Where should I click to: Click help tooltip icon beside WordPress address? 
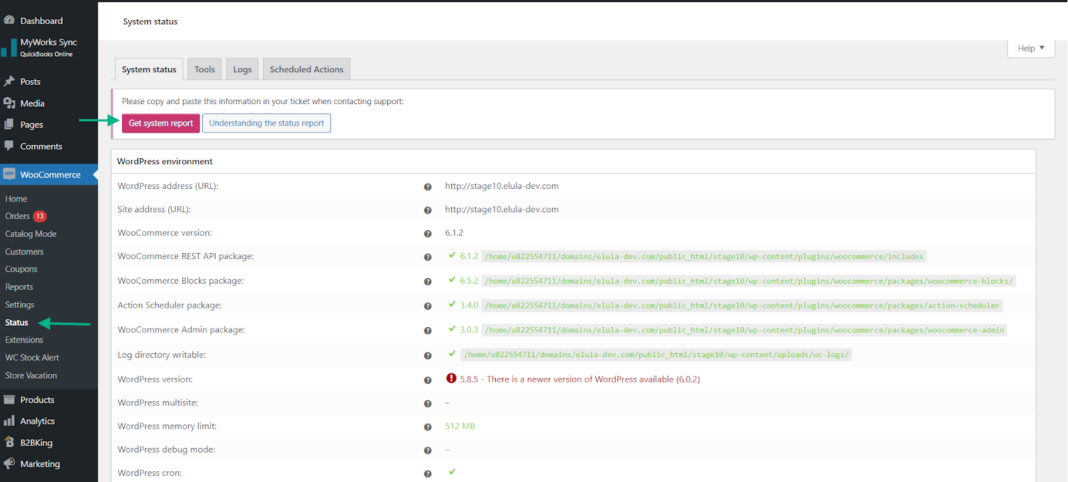pos(428,186)
